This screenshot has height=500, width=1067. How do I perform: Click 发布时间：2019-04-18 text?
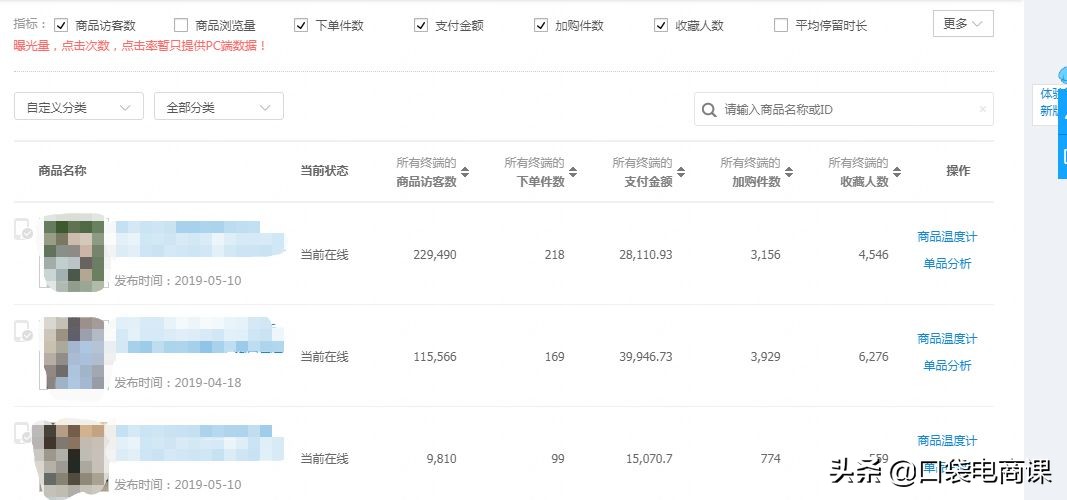click(x=178, y=382)
